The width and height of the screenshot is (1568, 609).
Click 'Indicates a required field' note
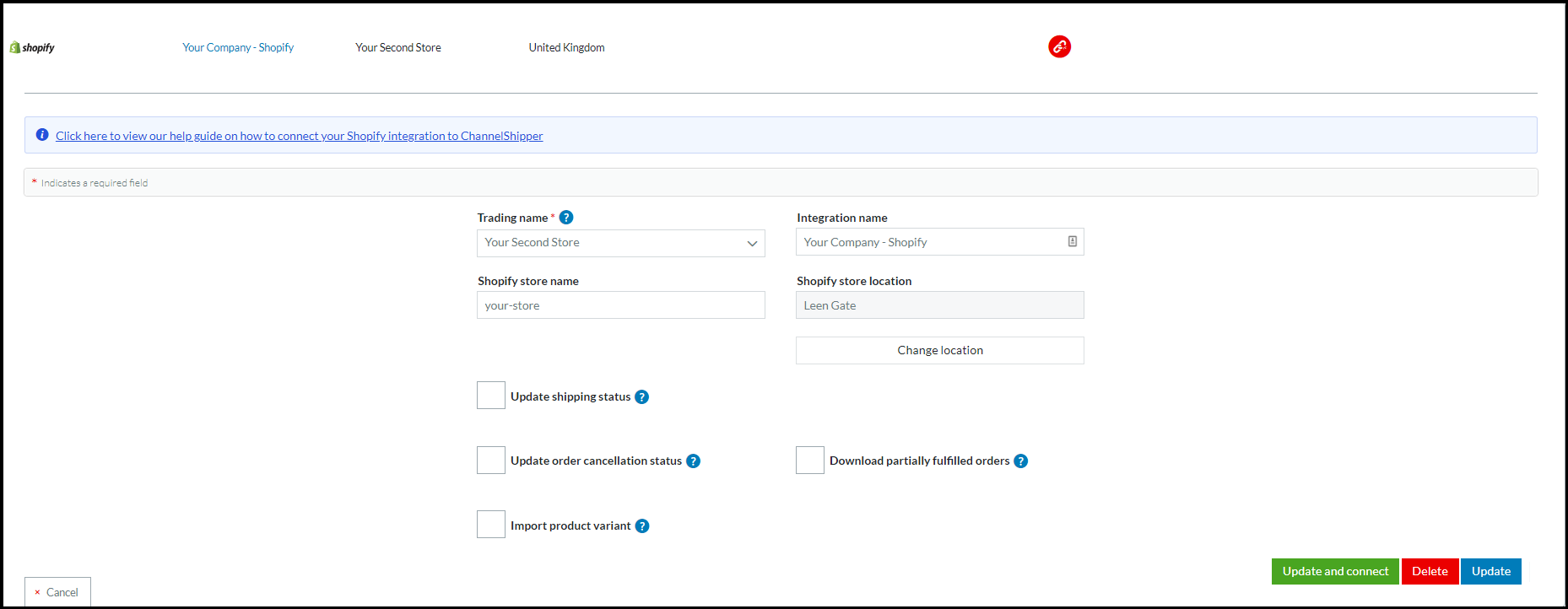pyautogui.click(x=95, y=183)
